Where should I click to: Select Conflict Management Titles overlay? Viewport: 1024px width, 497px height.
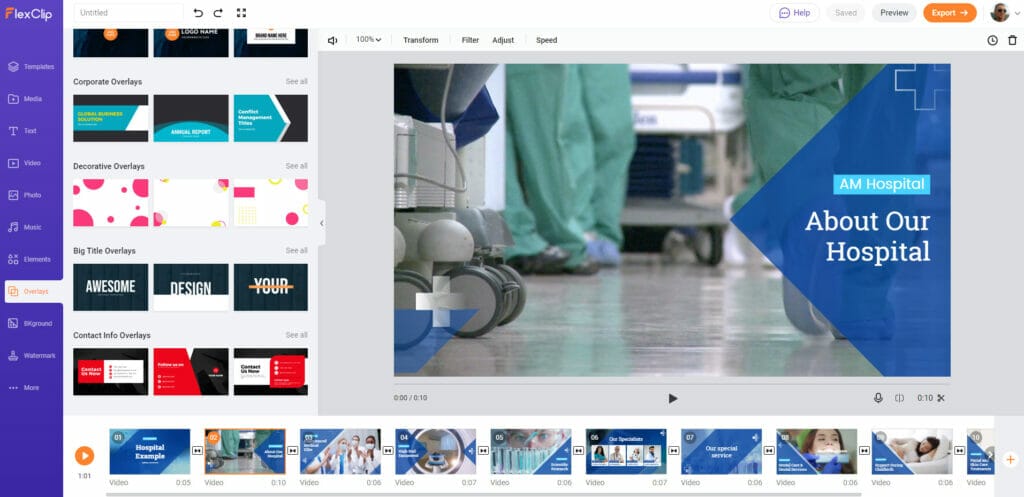270,118
